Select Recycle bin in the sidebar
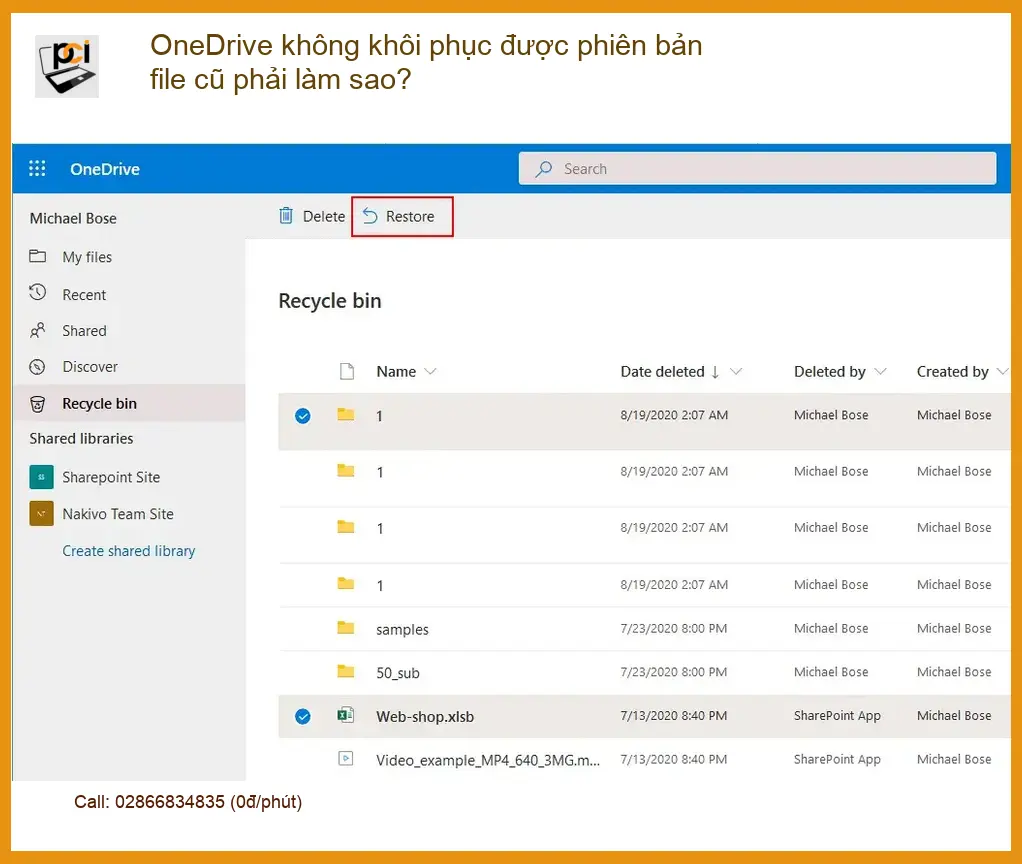 [x=129, y=403]
